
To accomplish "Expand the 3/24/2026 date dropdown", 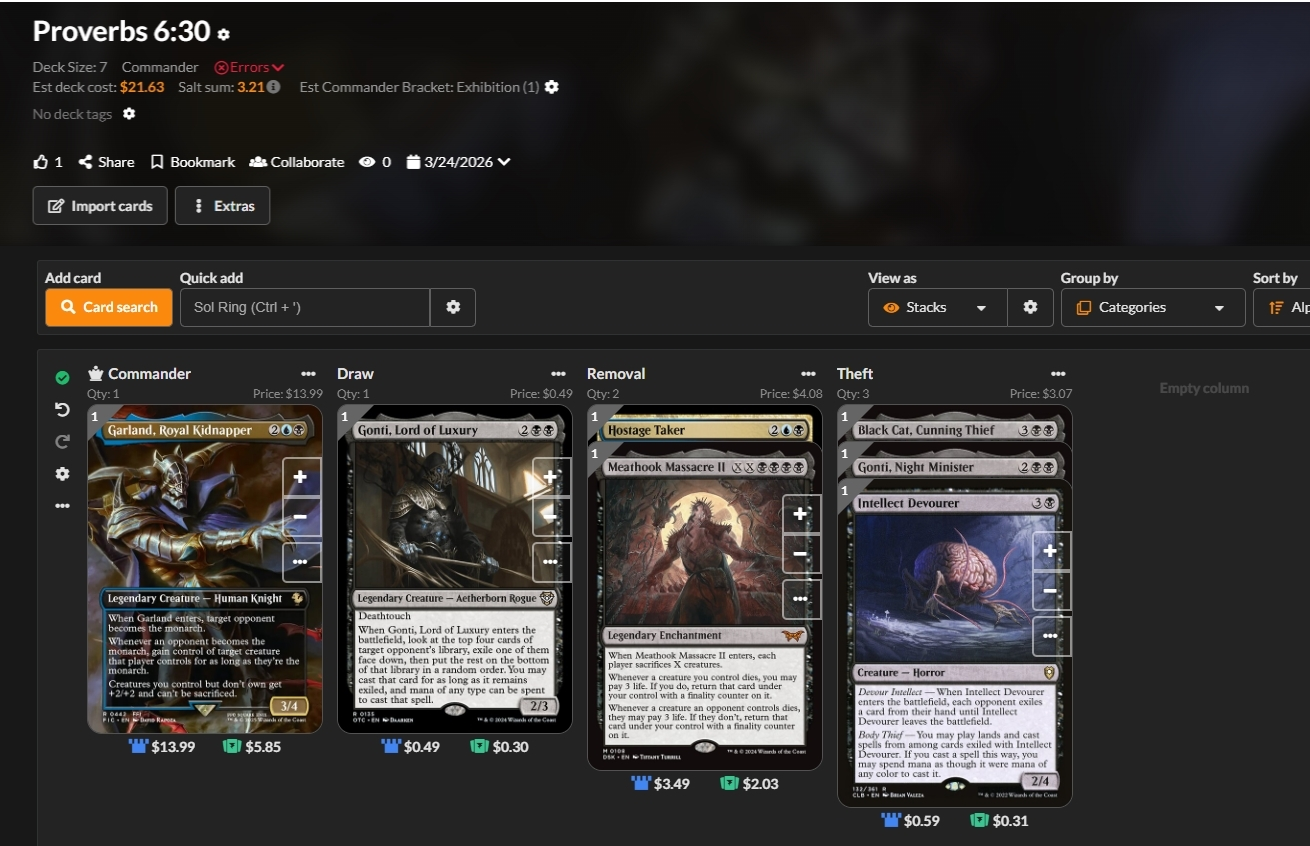I will pyautogui.click(x=459, y=162).
